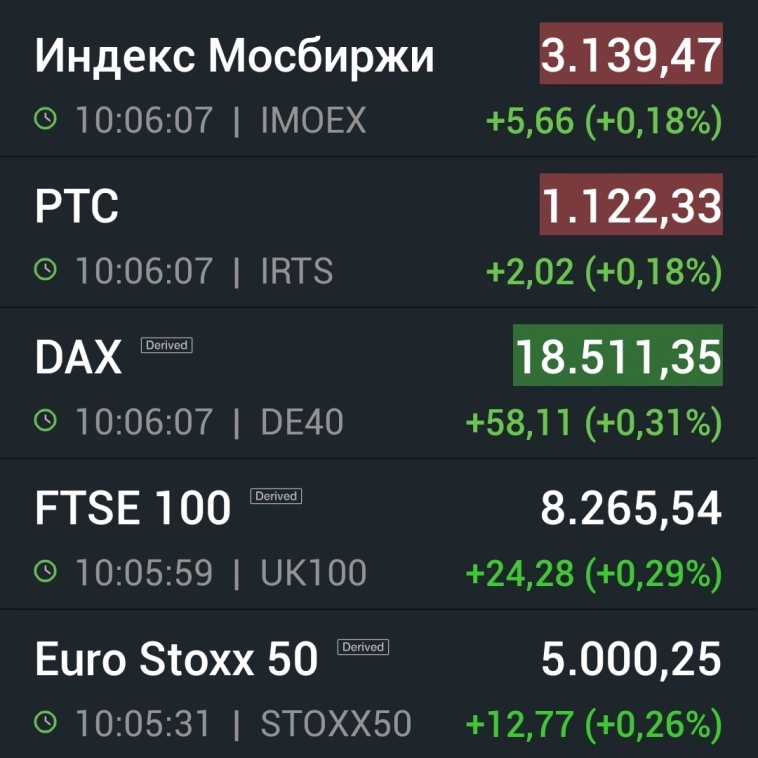Screen dimensions: 758x758
Task: Click the IMOEX ticker symbol label
Action: 313,121
